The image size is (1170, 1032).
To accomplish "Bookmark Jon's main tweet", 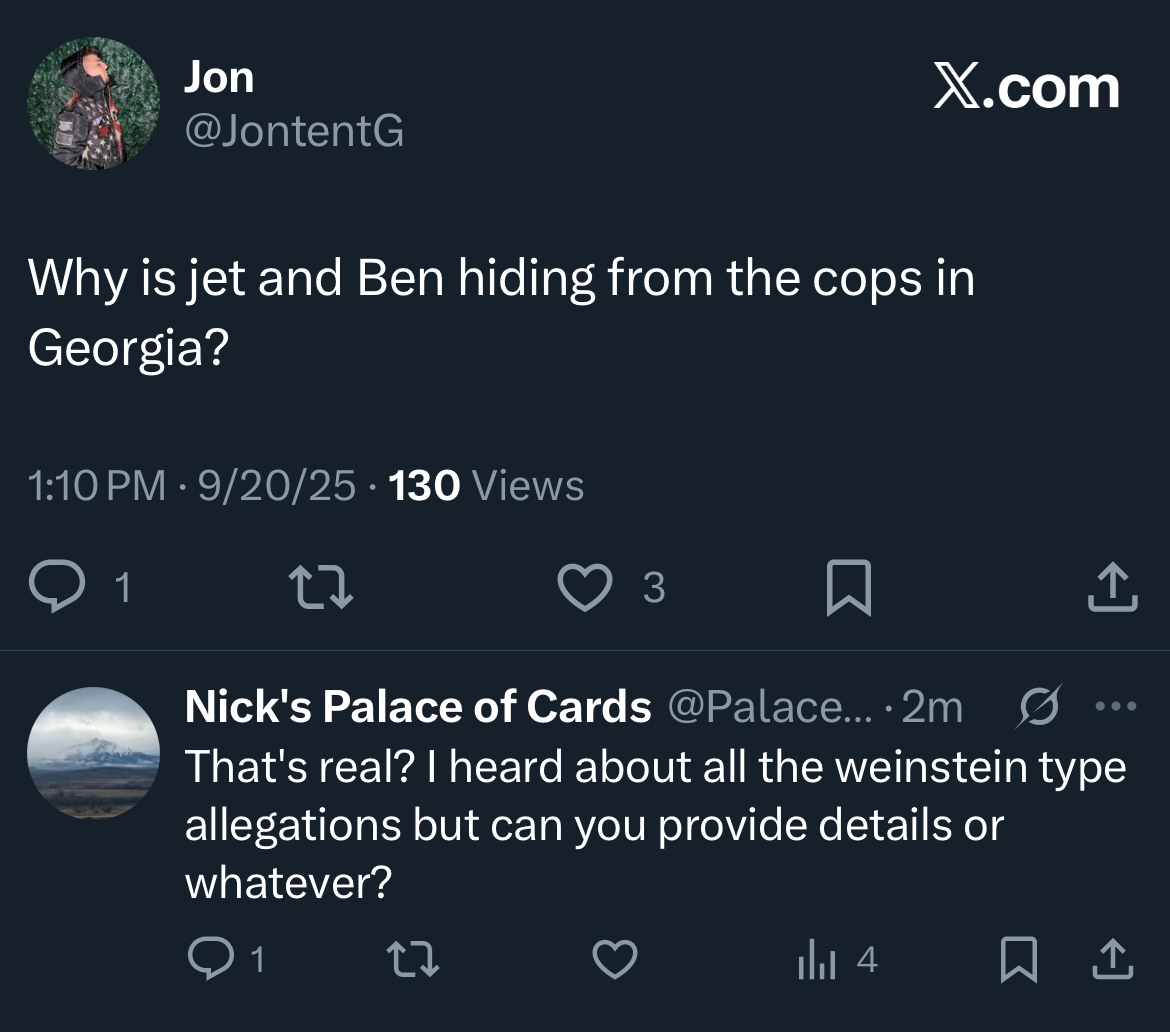I will 849,588.
